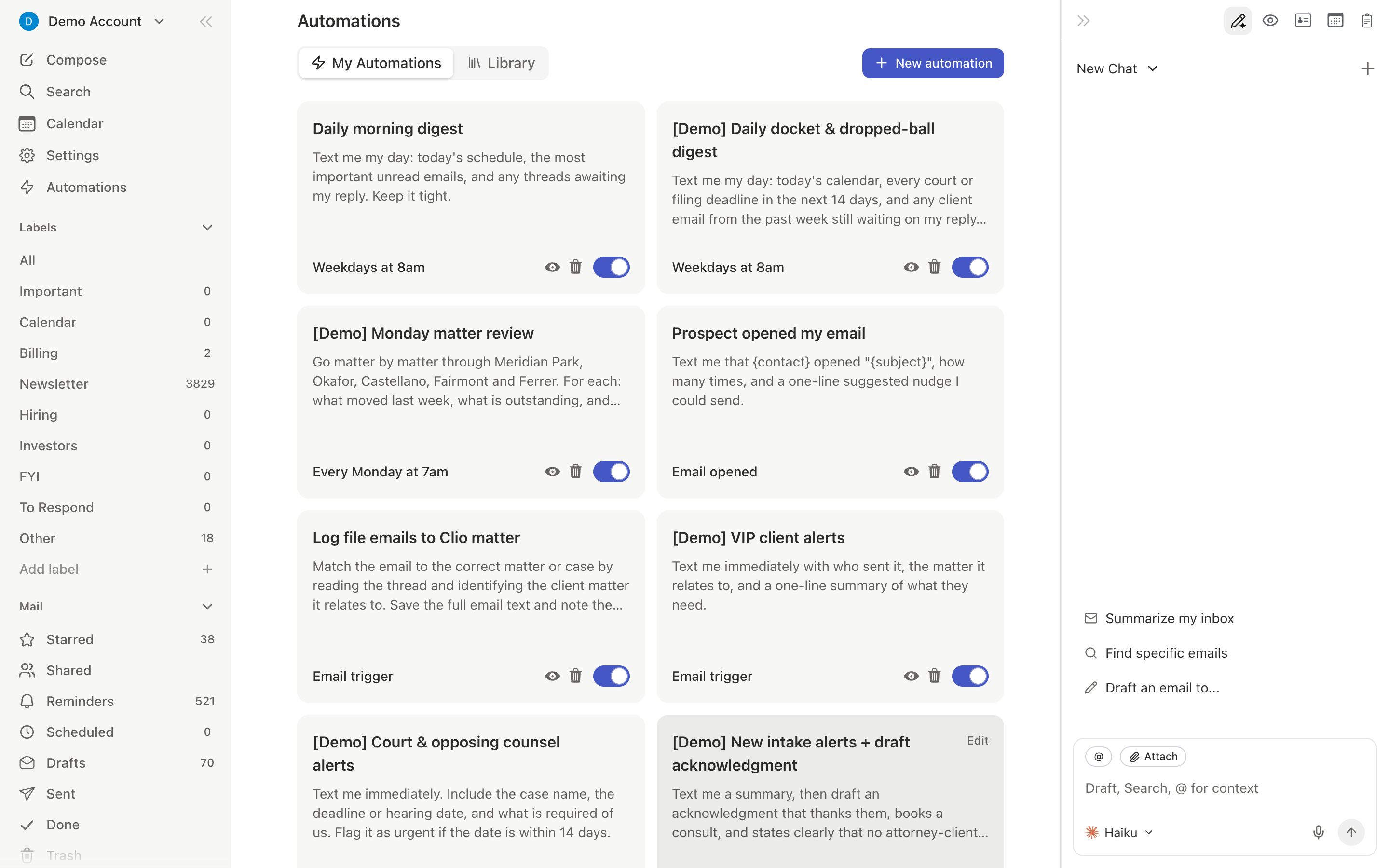1389x868 pixels.
Task: Click the @ mention context button
Action: point(1099,756)
